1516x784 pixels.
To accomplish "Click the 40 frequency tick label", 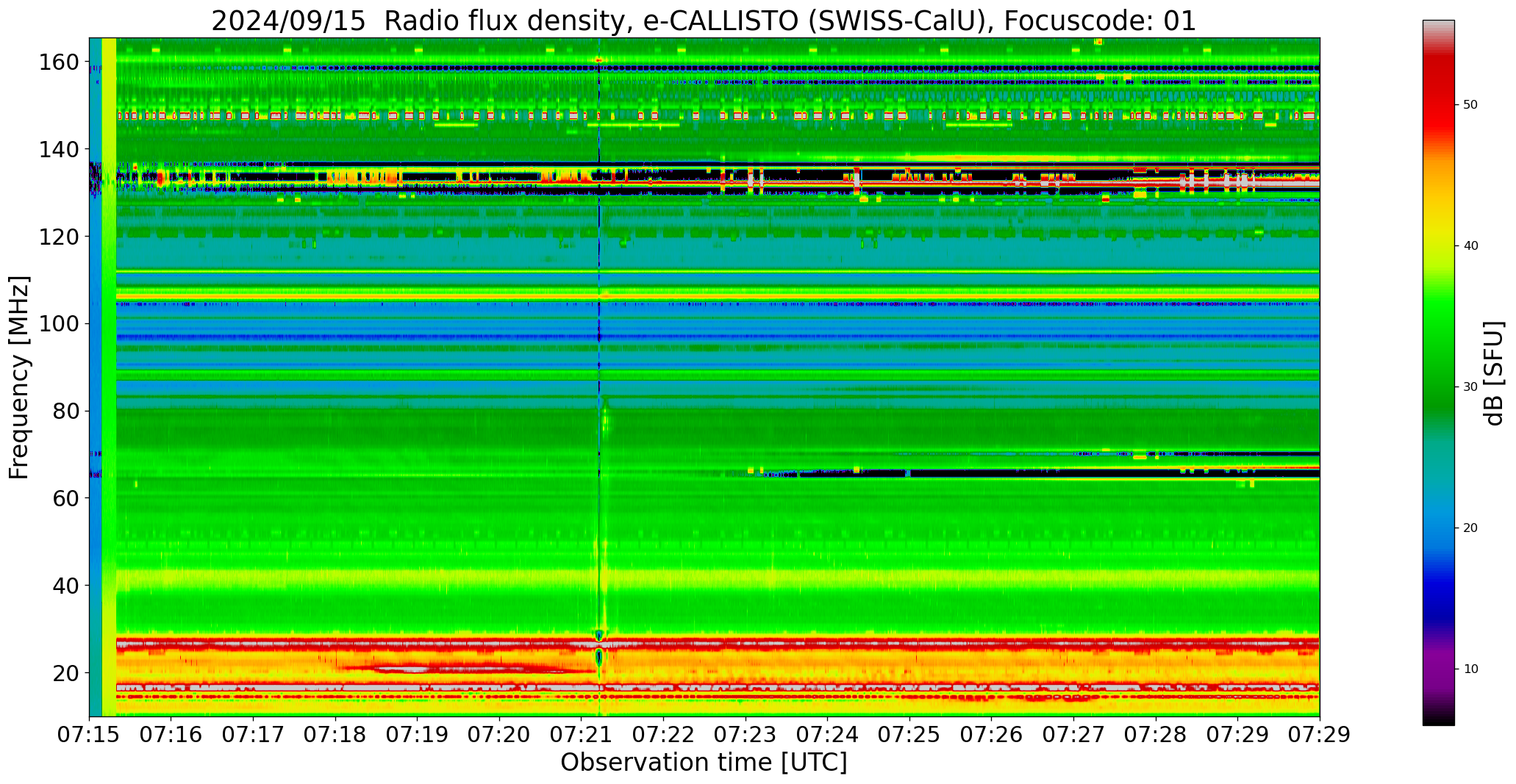I will pyautogui.click(x=65, y=586).
